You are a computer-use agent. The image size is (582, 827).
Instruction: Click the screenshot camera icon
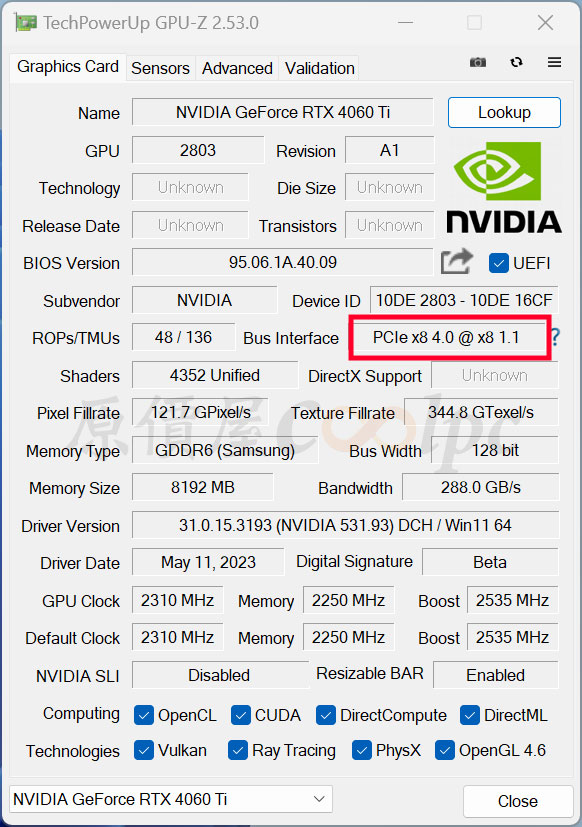(x=478, y=62)
